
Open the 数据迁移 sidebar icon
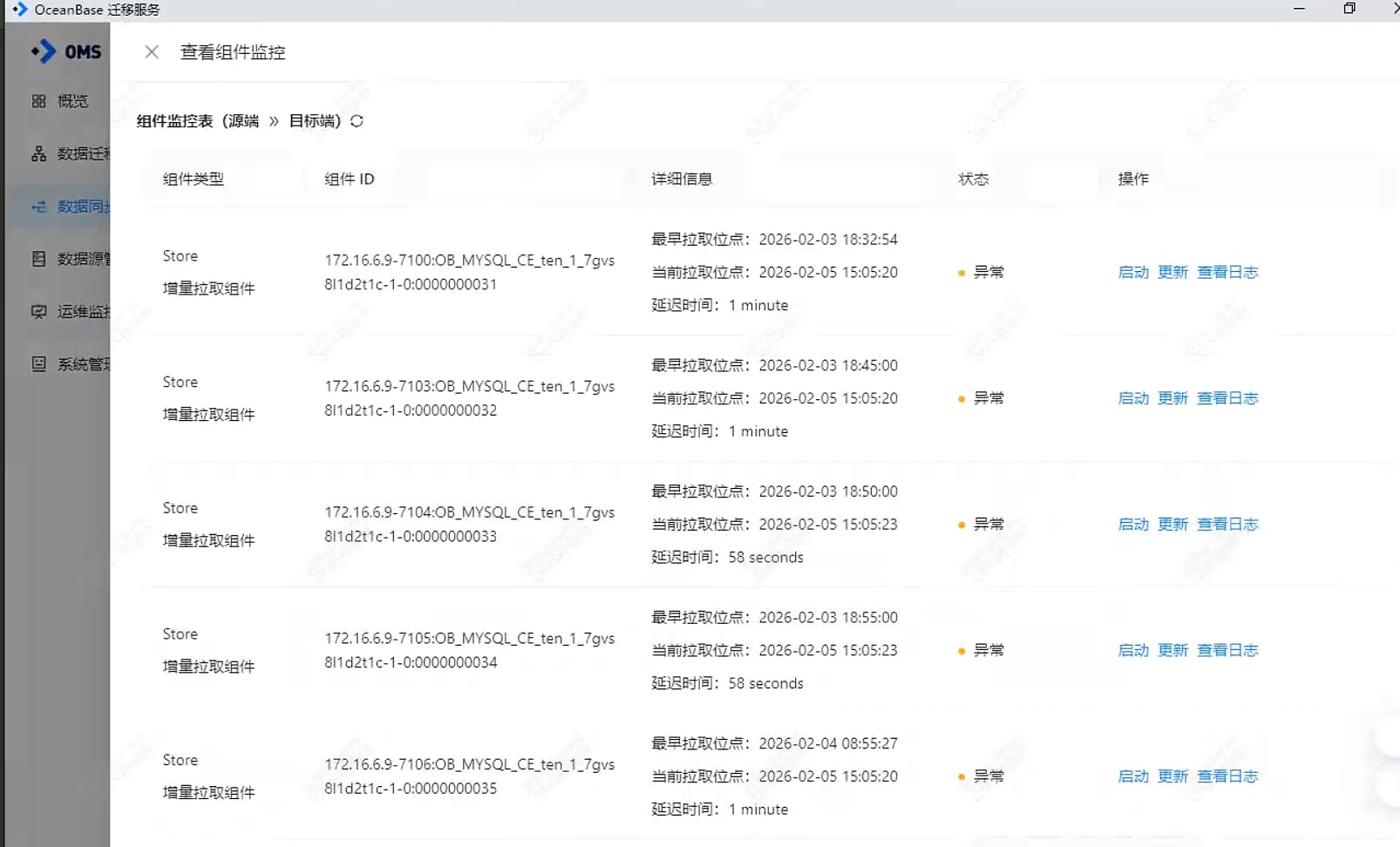tap(39, 154)
